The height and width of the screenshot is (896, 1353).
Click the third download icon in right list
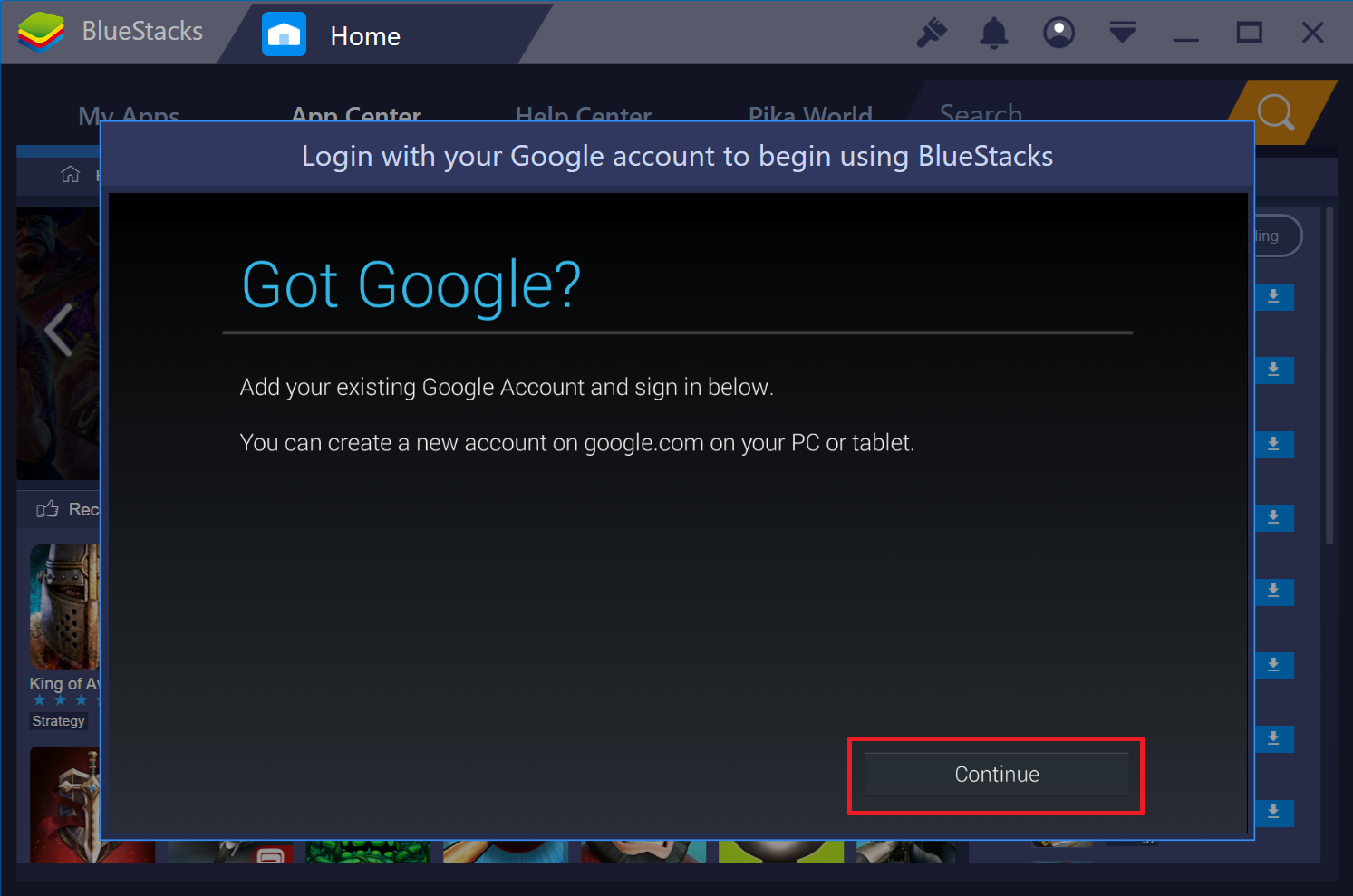click(x=1273, y=444)
